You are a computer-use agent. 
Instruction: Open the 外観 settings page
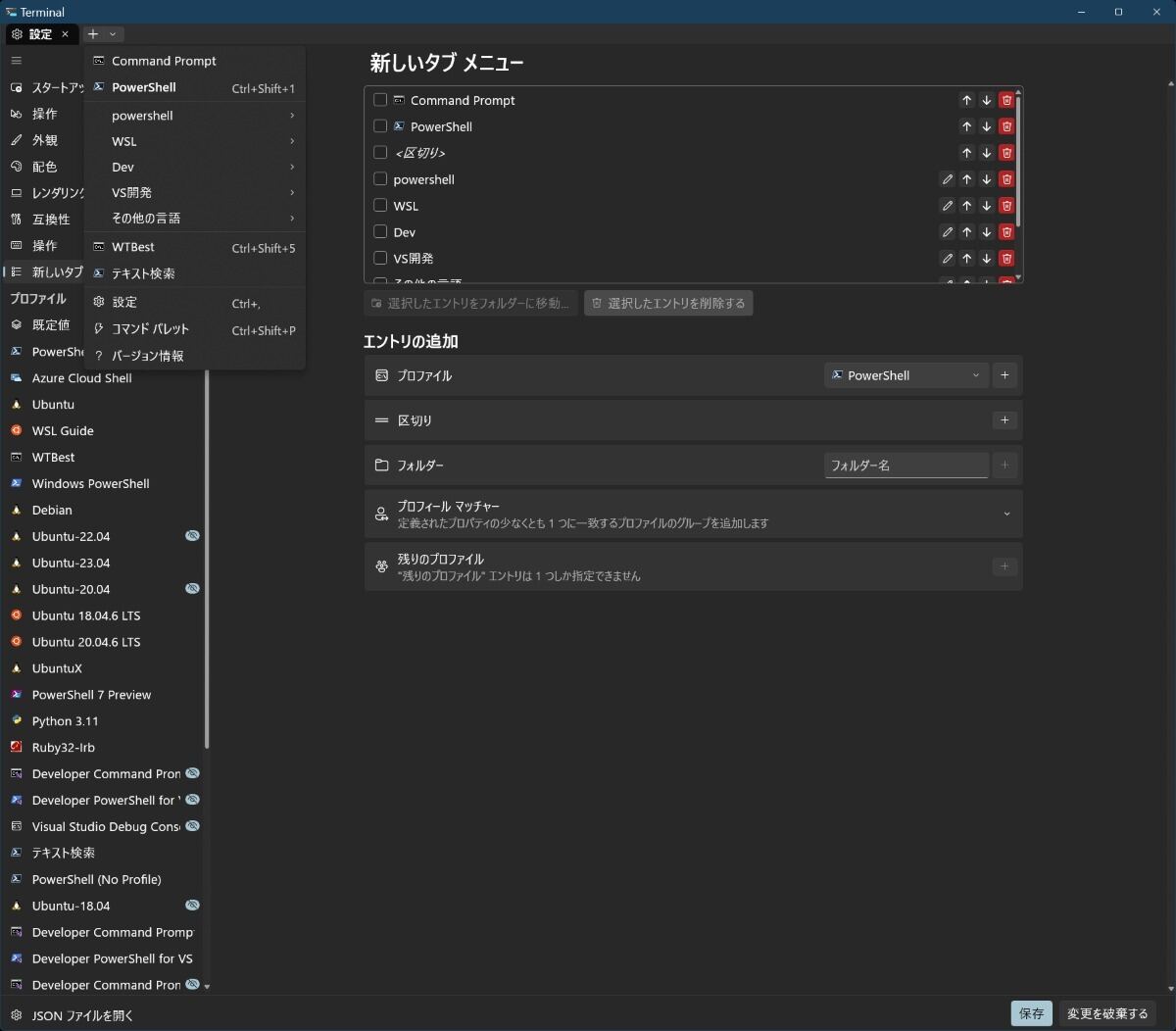(44, 140)
